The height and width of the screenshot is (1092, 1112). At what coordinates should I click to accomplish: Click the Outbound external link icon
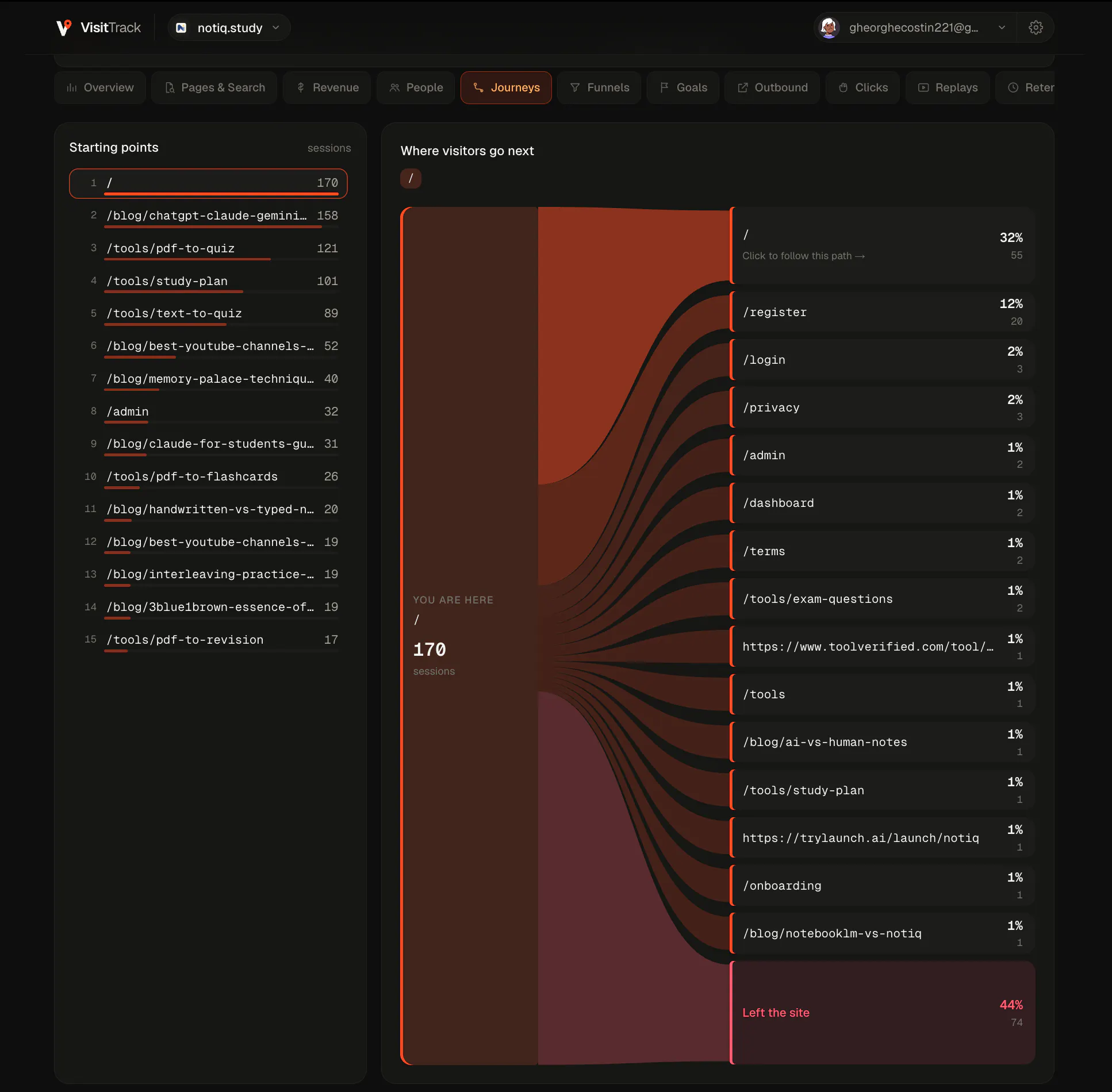pos(743,87)
